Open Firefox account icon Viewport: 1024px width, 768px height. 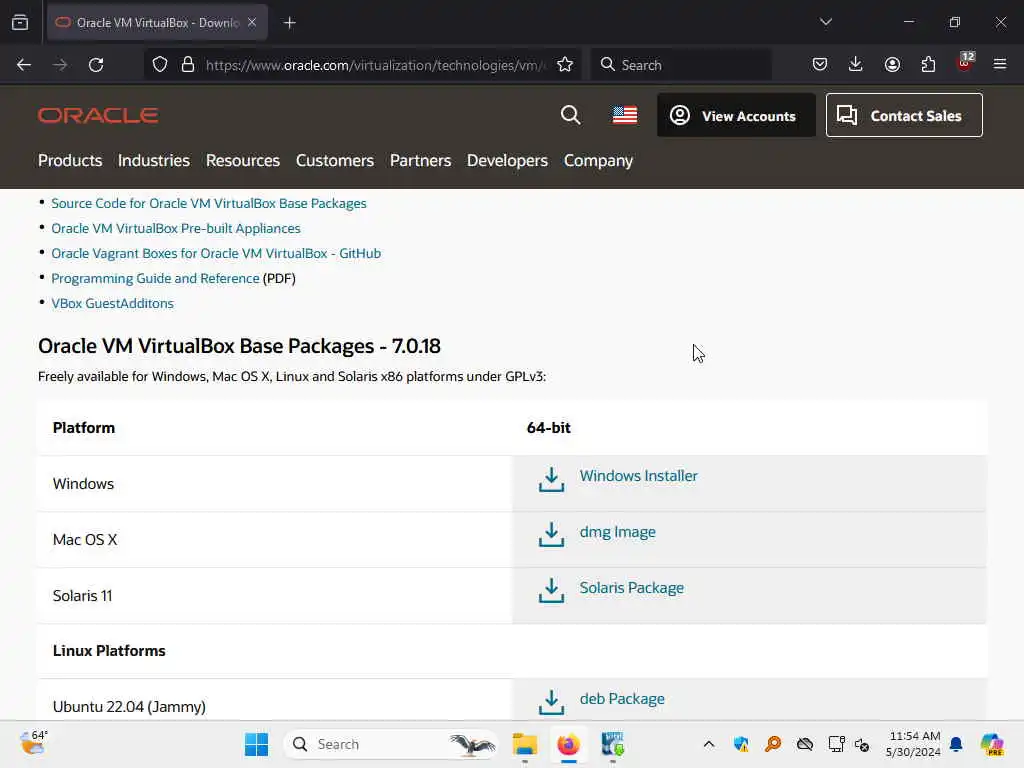coord(892,65)
